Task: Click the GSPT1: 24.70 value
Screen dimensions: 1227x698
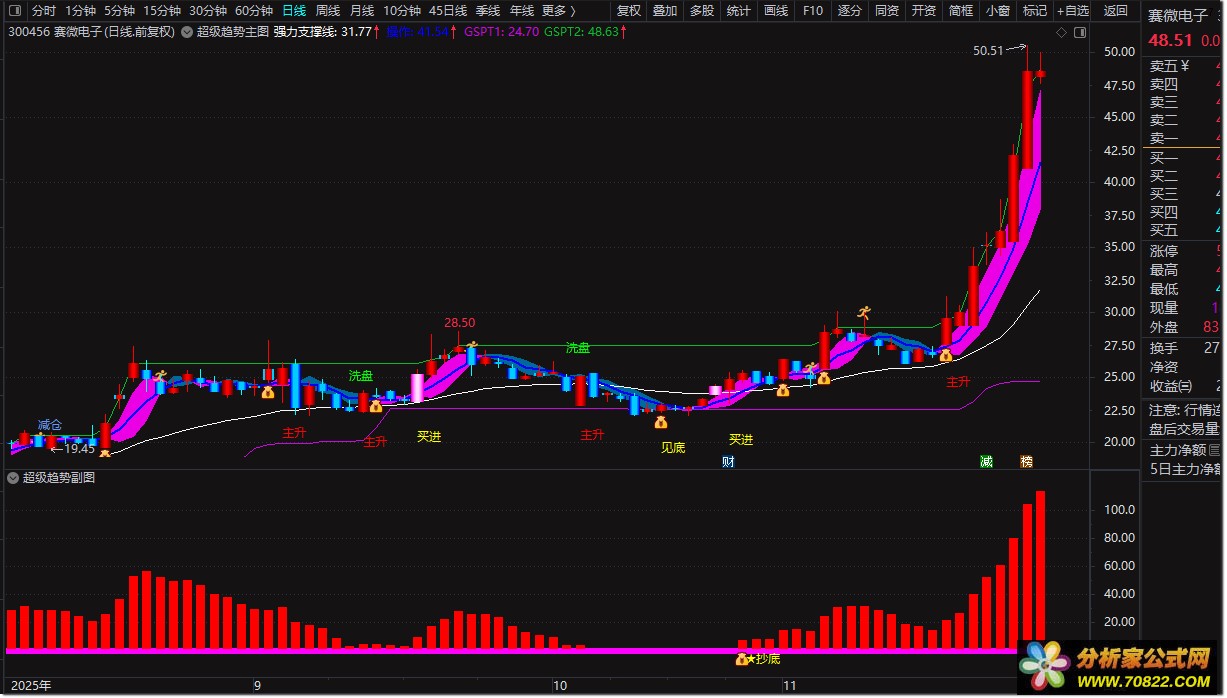Action: [501, 32]
